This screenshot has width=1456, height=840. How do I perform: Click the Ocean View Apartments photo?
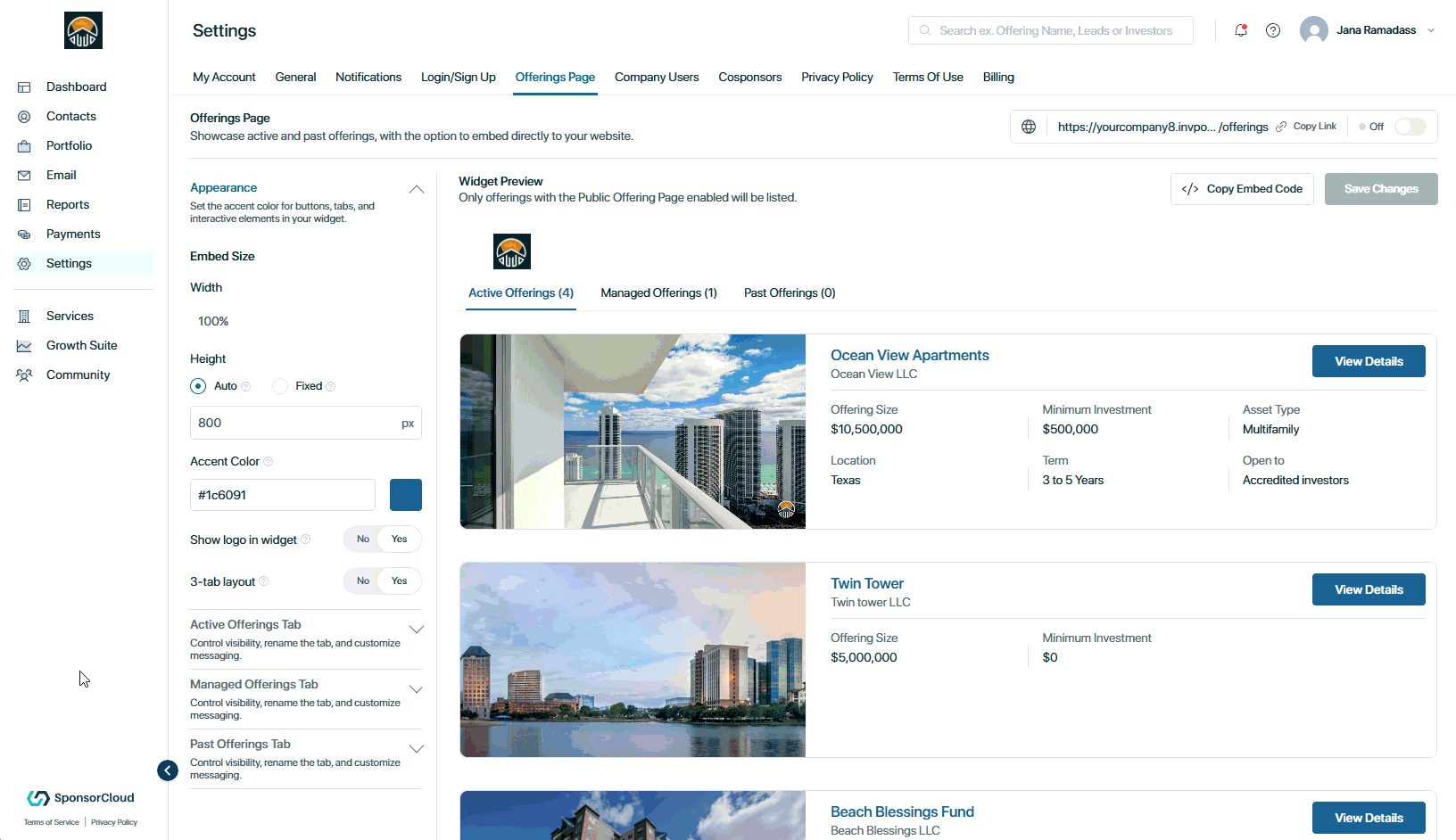633,432
